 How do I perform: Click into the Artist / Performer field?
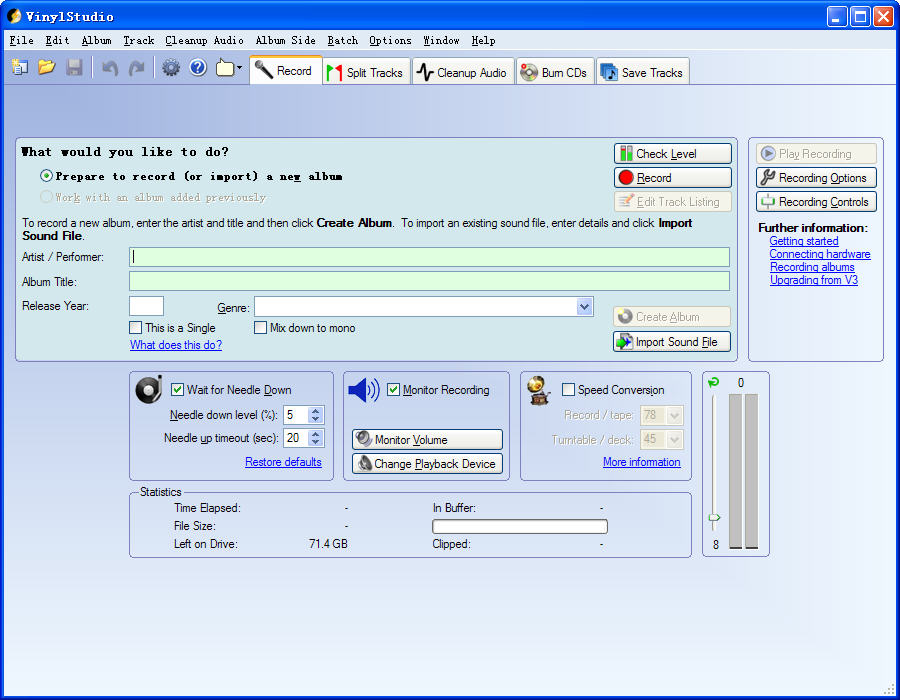(429, 257)
